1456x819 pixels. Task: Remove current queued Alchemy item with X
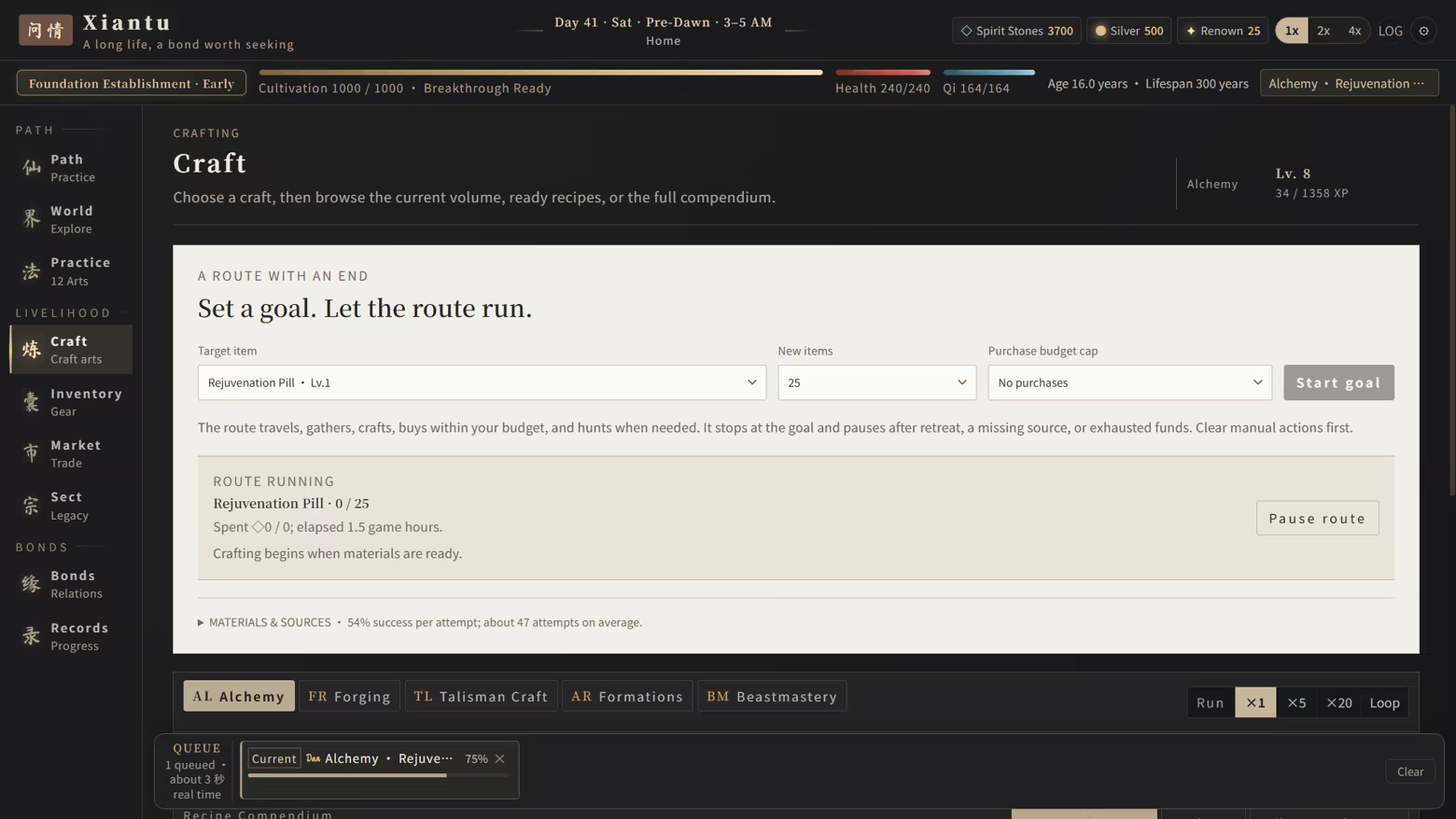click(x=500, y=758)
